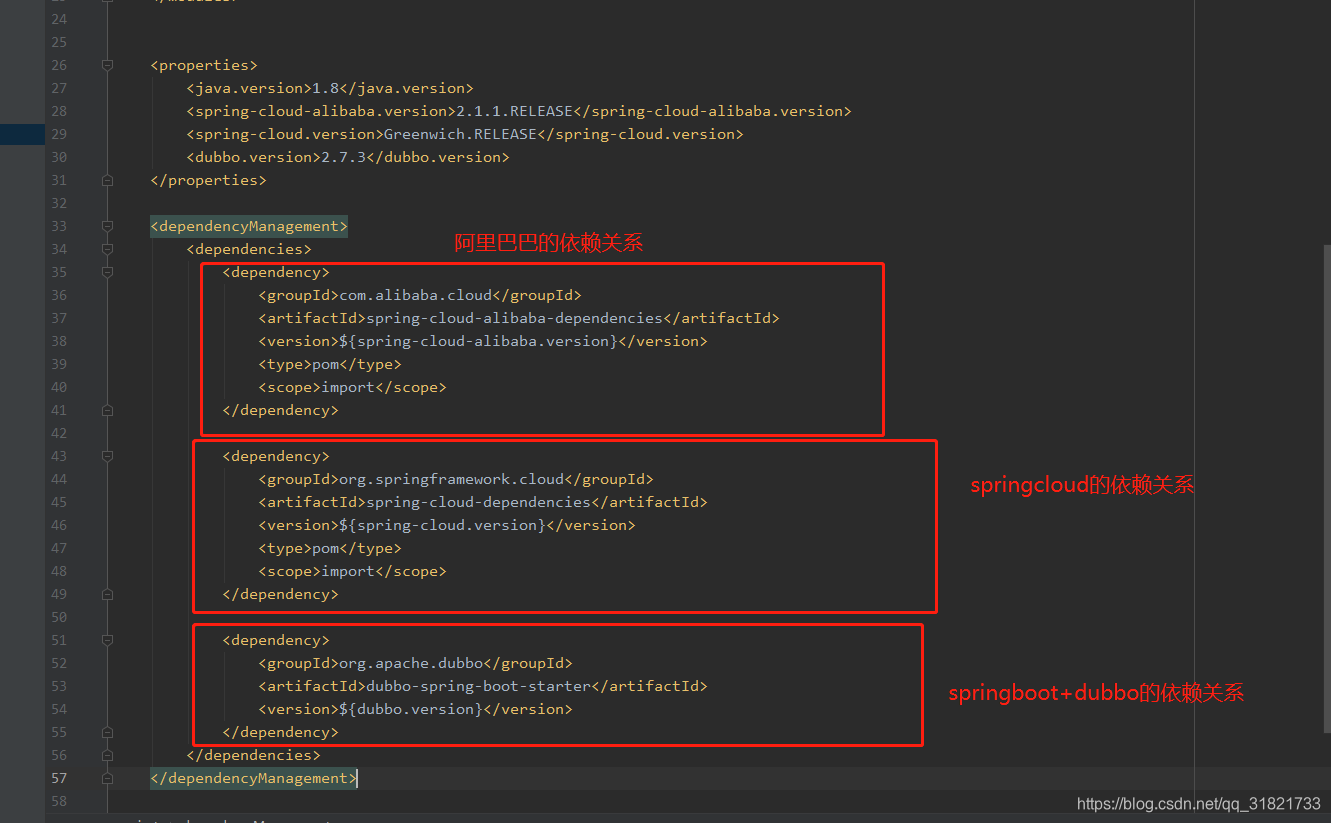1331x823 pixels.
Task: Click the opening dependencyManagement tag
Action: pyautogui.click(x=248, y=226)
